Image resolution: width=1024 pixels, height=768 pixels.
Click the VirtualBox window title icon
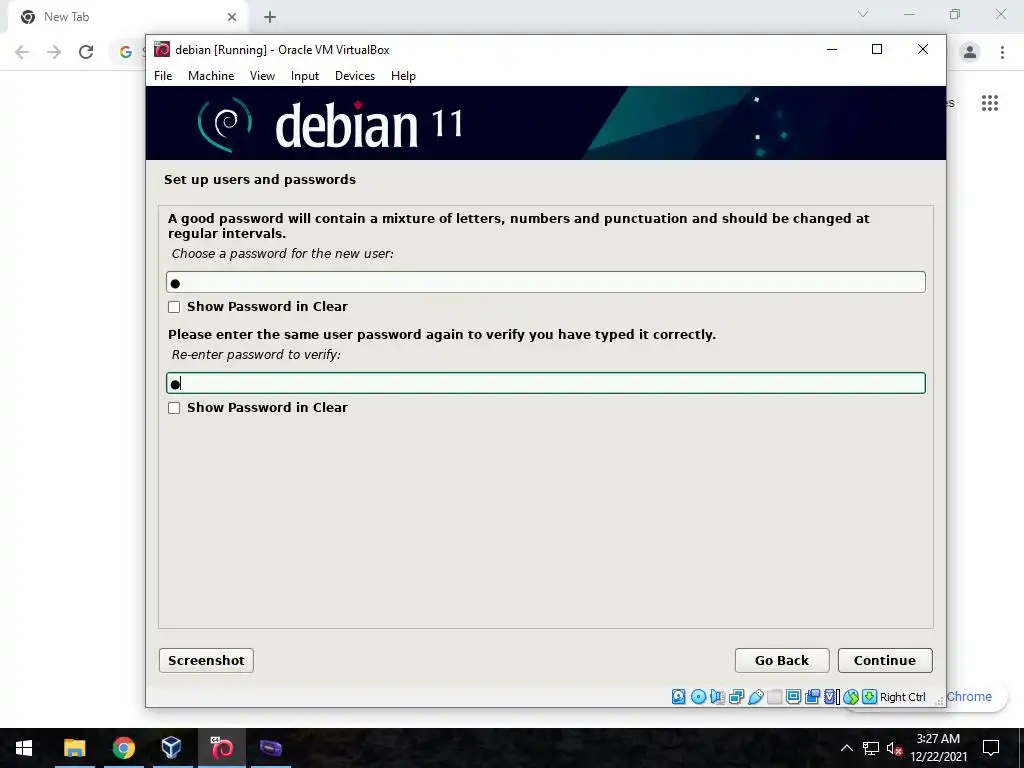pos(162,50)
